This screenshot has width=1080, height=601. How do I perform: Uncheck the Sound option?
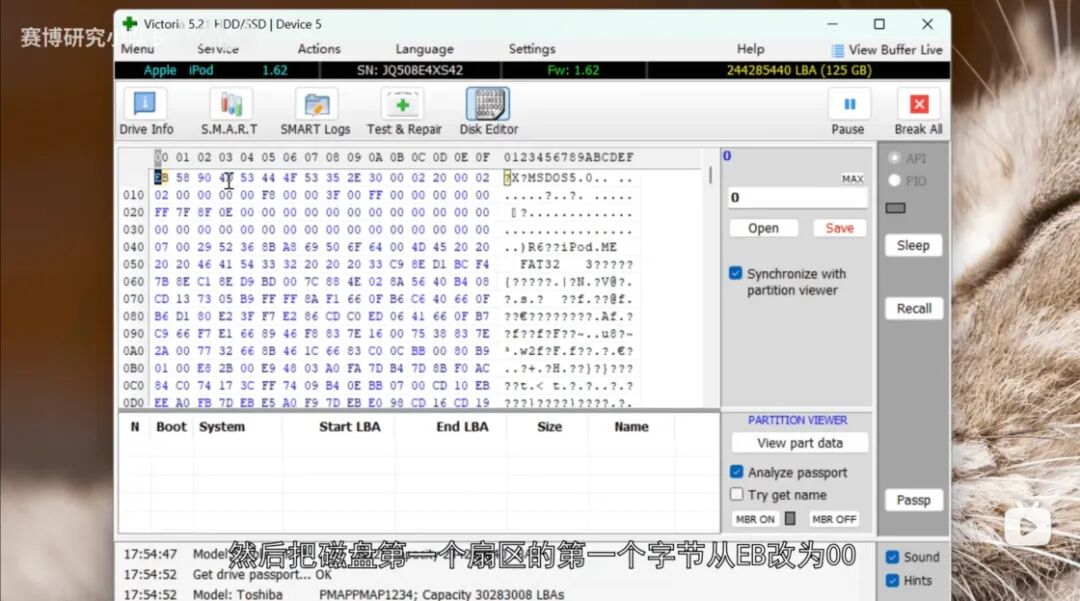pyautogui.click(x=893, y=557)
